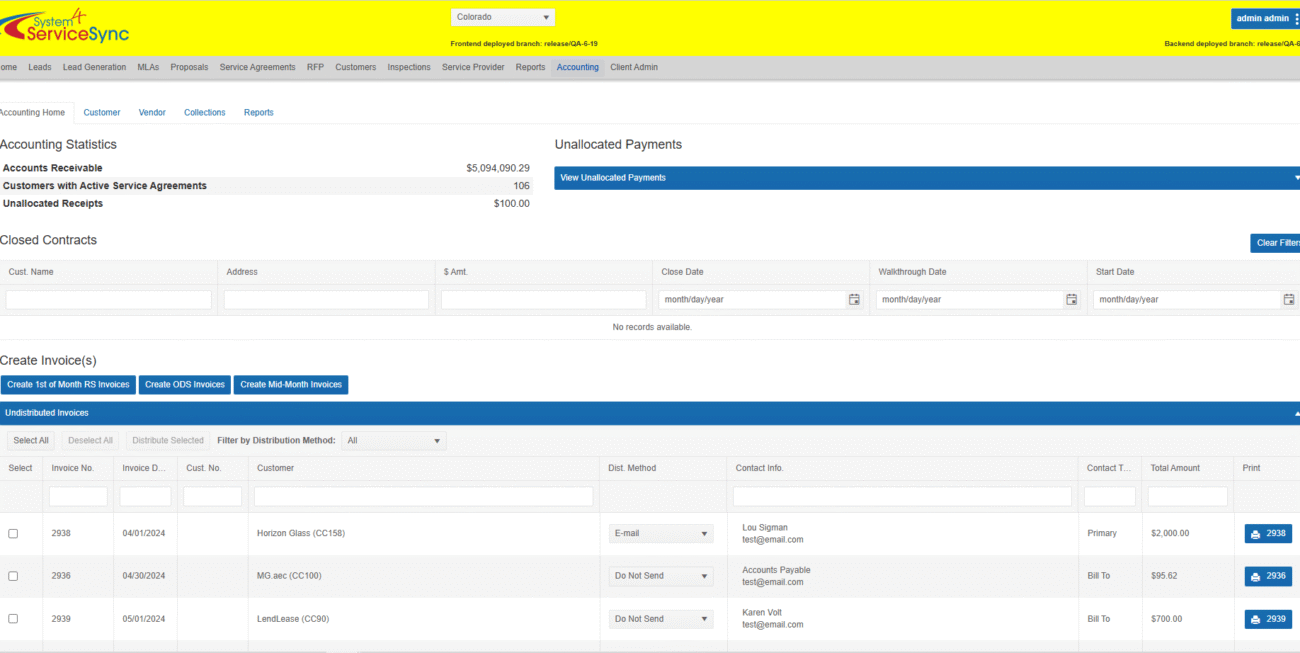1300x653 pixels.
Task: Open the Service Agreements menu item
Action: [x=257, y=68]
